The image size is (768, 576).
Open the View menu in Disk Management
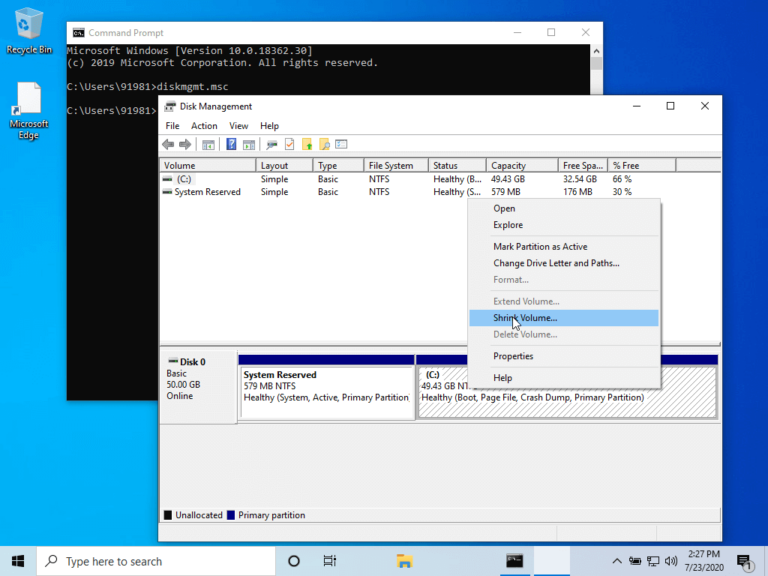238,126
